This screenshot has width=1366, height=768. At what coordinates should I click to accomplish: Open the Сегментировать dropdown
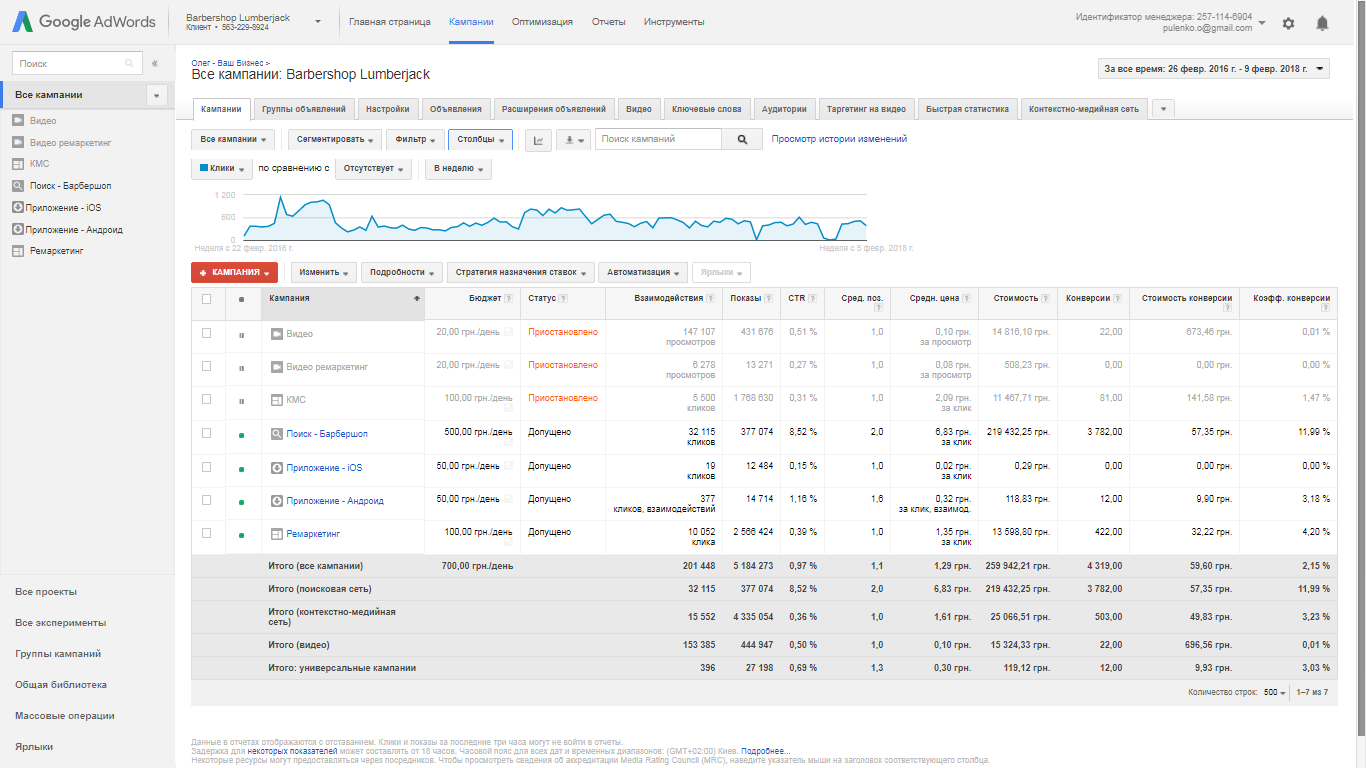tap(334, 140)
